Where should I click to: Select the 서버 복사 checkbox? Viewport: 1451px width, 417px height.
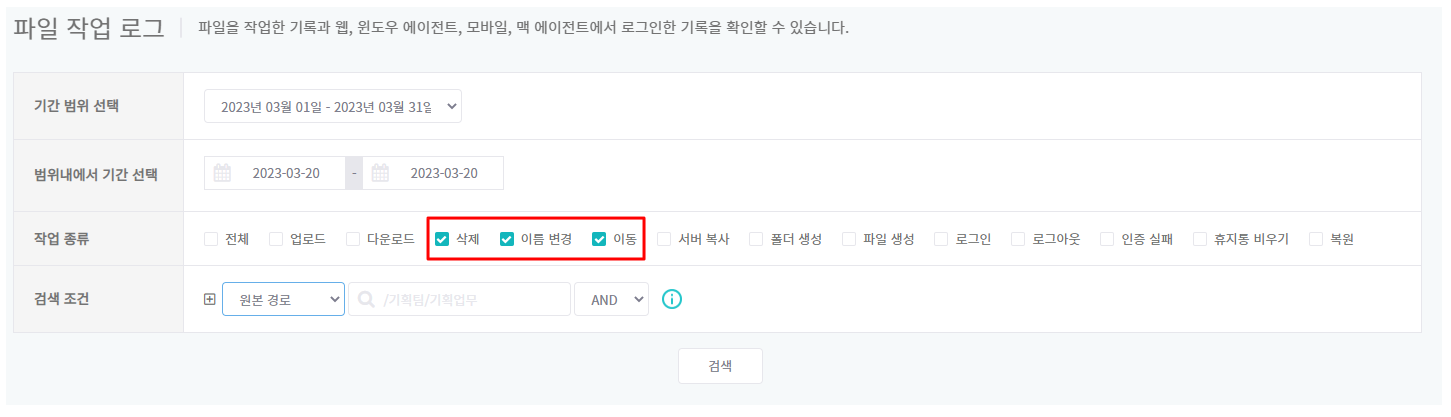tap(664, 239)
